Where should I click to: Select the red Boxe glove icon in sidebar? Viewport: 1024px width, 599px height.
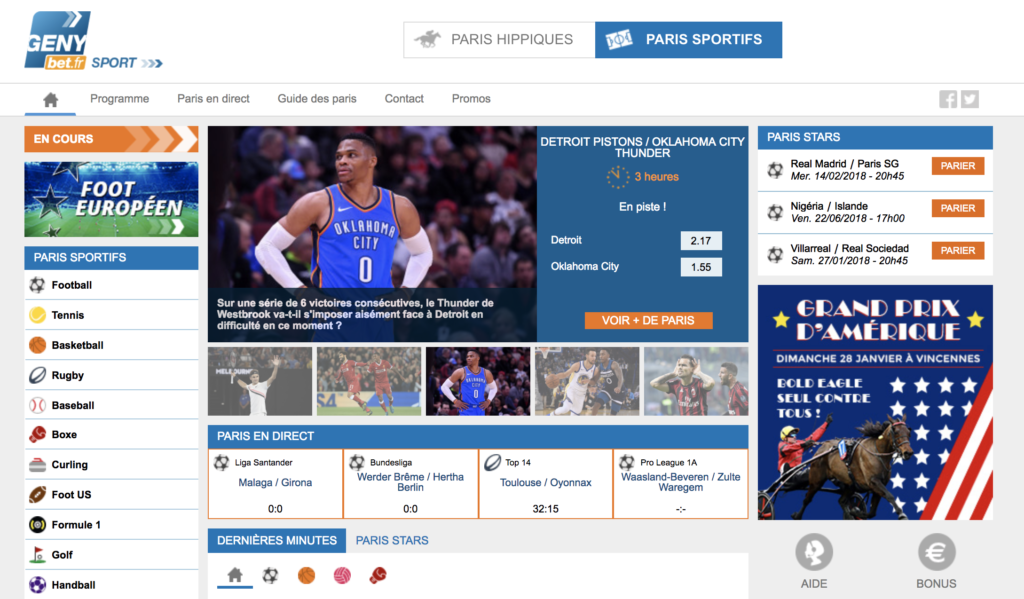click(37, 434)
